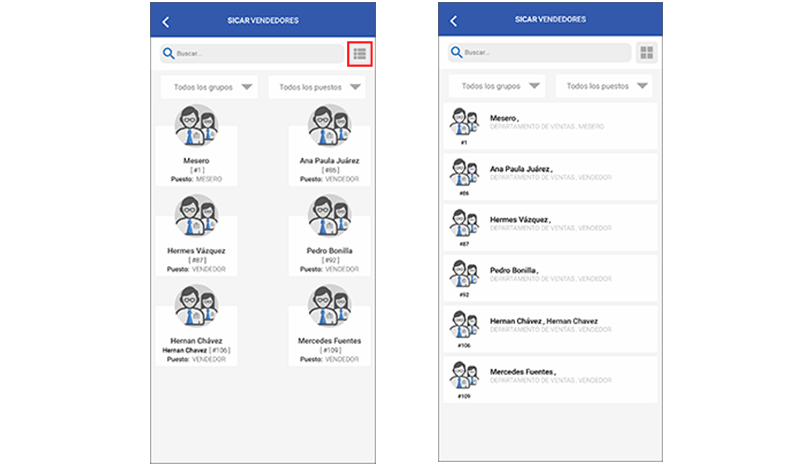Viewport: 810px width, 470px height.
Task: Focus the Buscar search field in grid view
Action: 255,53
